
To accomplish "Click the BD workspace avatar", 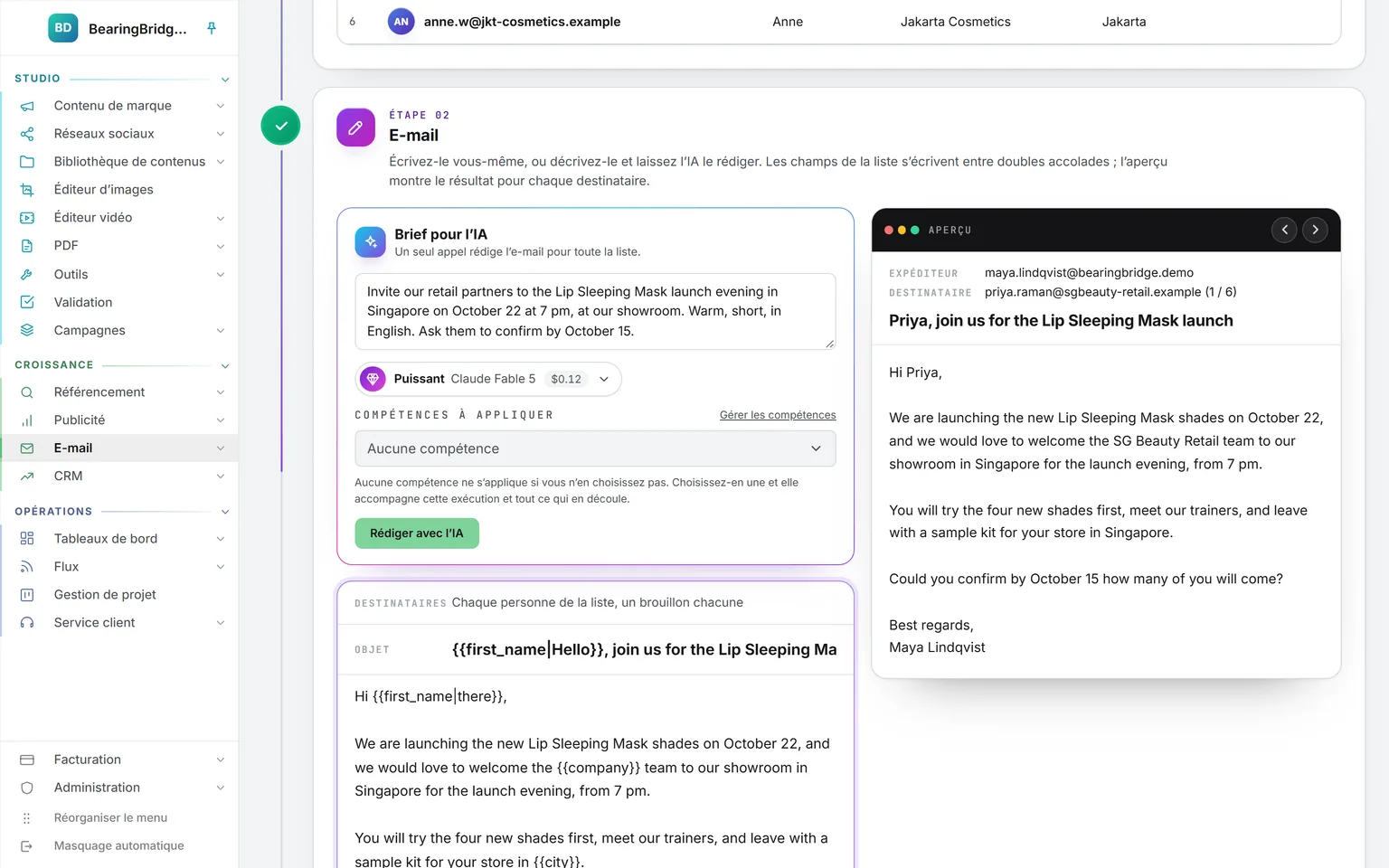I will pyautogui.click(x=63, y=28).
